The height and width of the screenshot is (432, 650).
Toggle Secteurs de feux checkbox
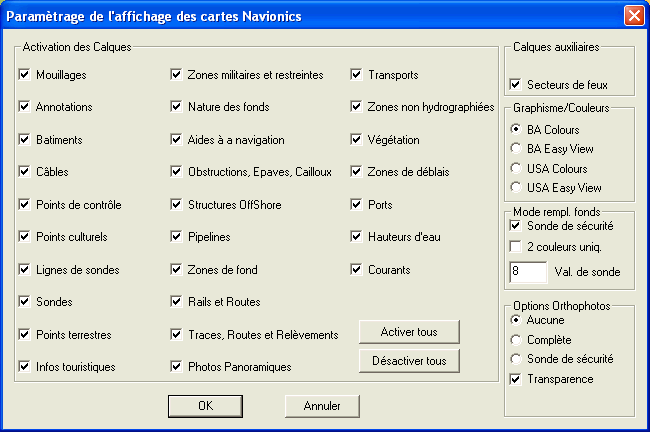pyautogui.click(x=515, y=85)
